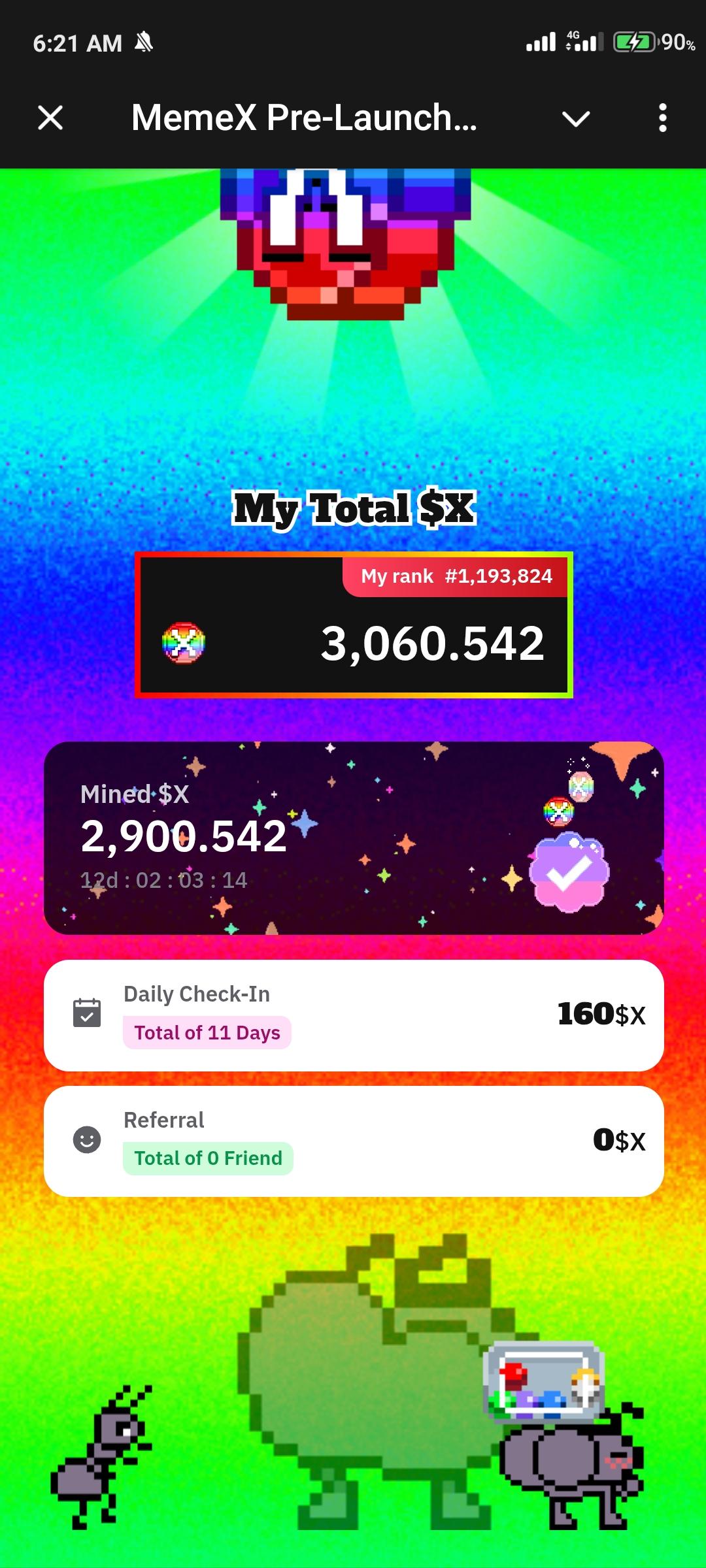
Task: Click the calendar check-in icon
Action: click(87, 1013)
